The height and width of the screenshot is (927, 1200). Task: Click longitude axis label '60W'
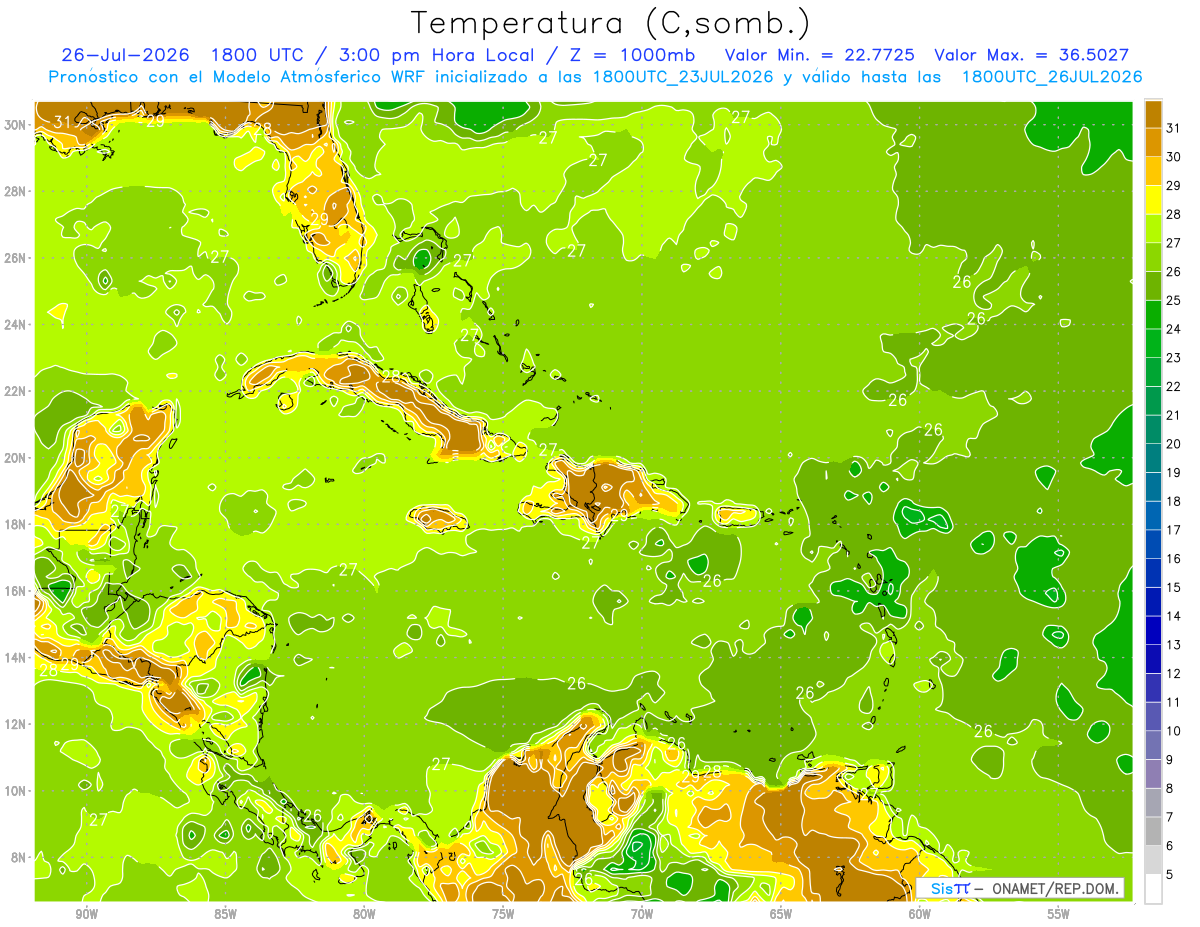coord(920,914)
